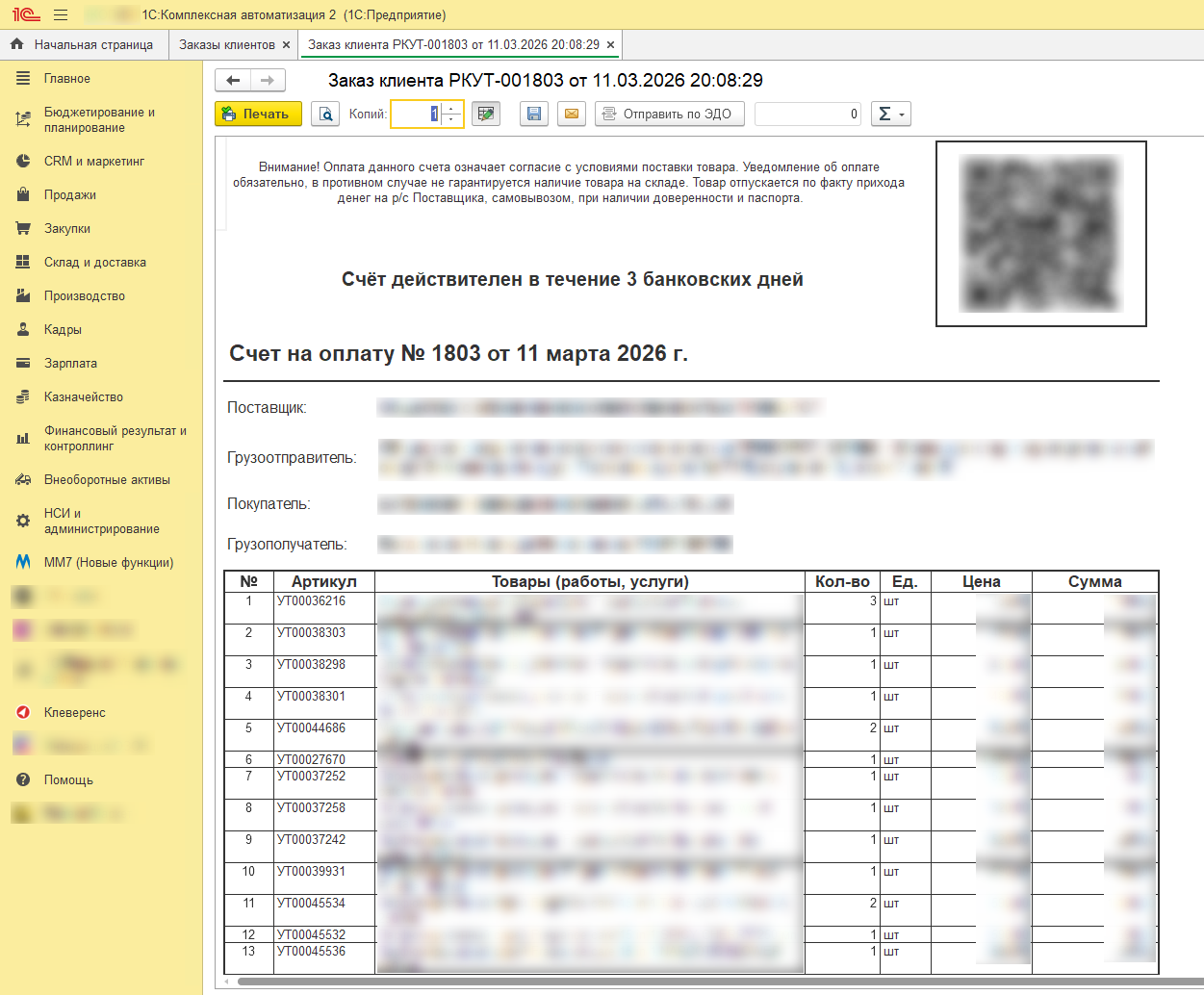The height and width of the screenshot is (995, 1204).
Task: Click the Помощь question mark icon
Action: click(23, 780)
